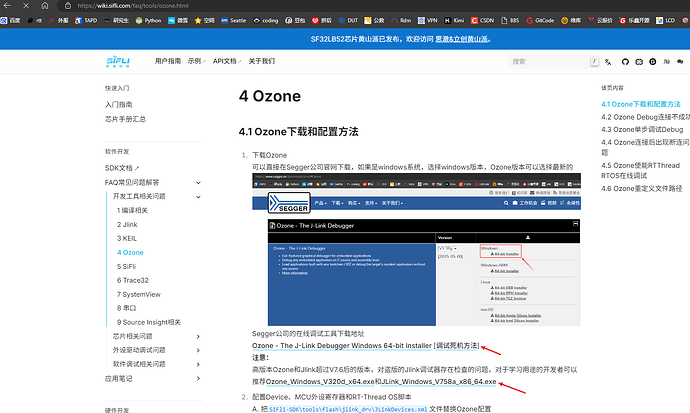690x413 pixels.
Task: Jump to 4.6 Ozone重定义文件路径 in contents
Action: [x=642, y=188]
